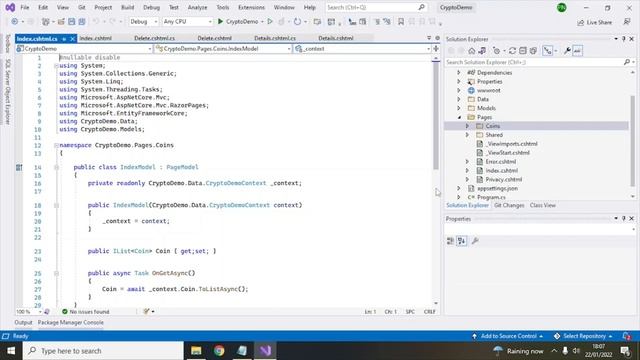Viewport: 640px width, 360px height.
Task: Expand the Coins folder in Solution Explorer
Action: [x=467, y=126]
